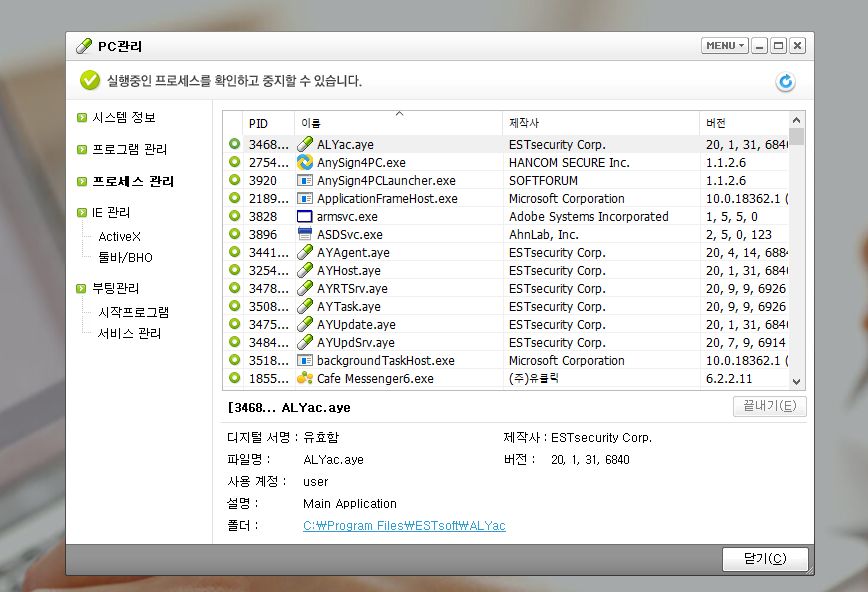
Task: Open 프로그램 관리 in the sidebar
Action: (129, 150)
